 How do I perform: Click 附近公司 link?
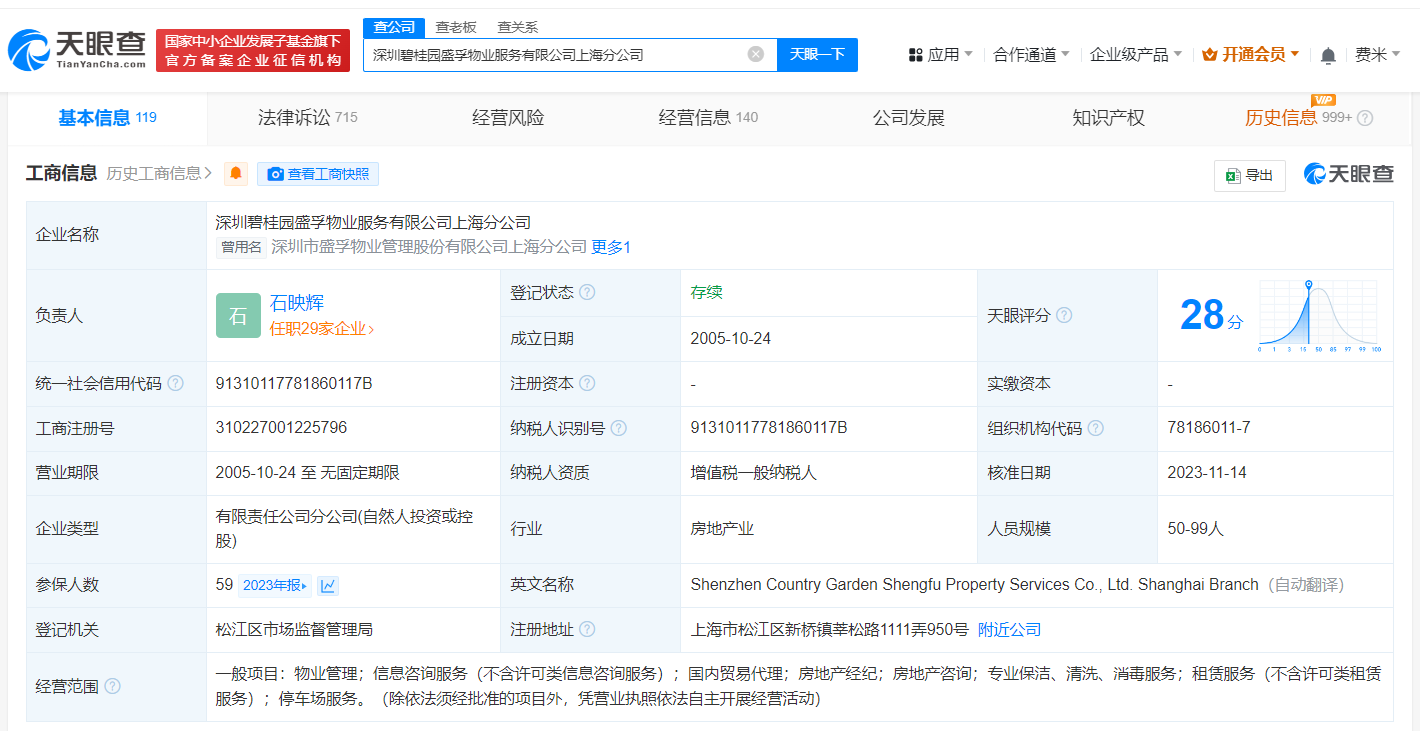click(1009, 630)
